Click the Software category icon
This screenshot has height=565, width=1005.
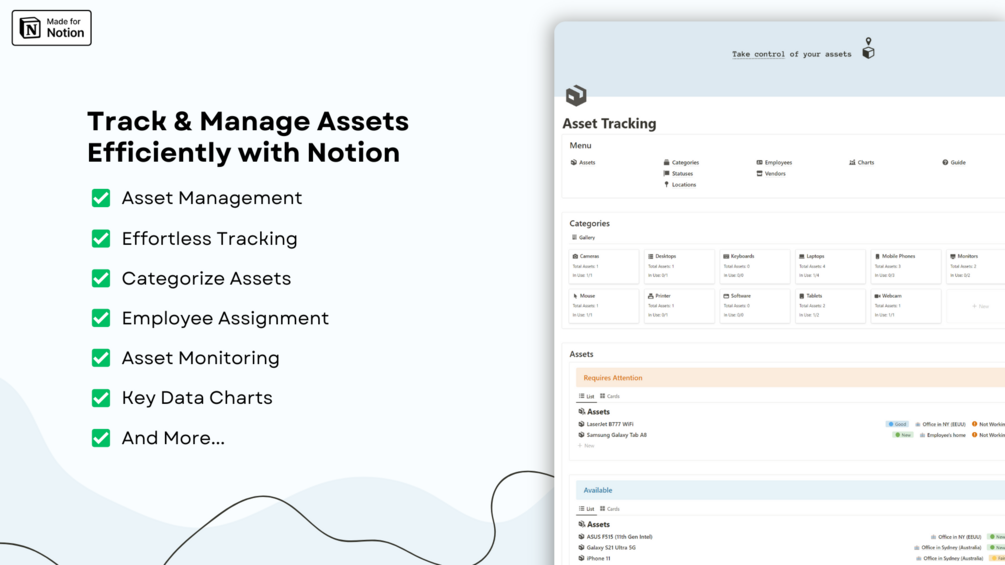click(726, 296)
